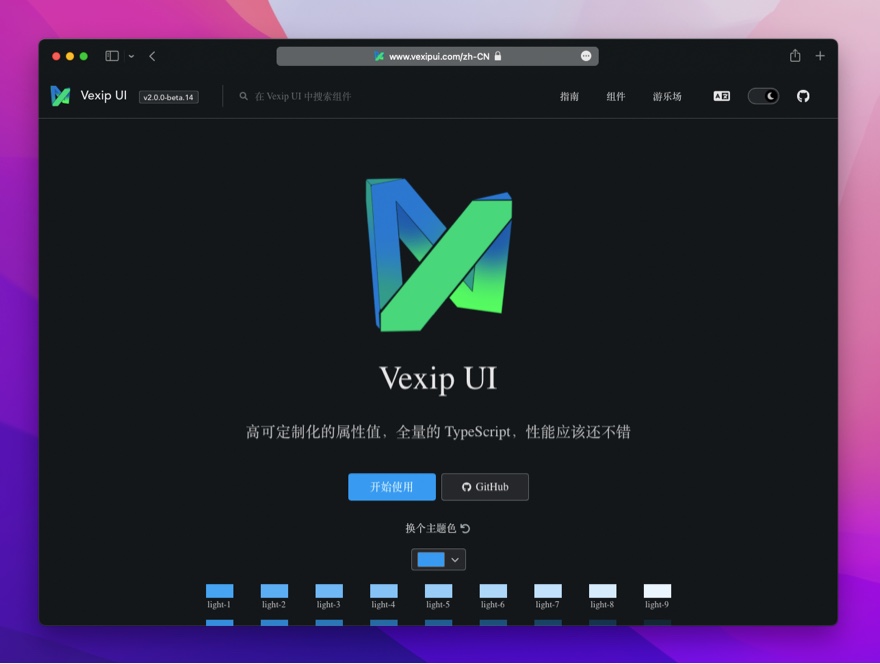Expand the chevron next to the color picker

(x=455, y=559)
